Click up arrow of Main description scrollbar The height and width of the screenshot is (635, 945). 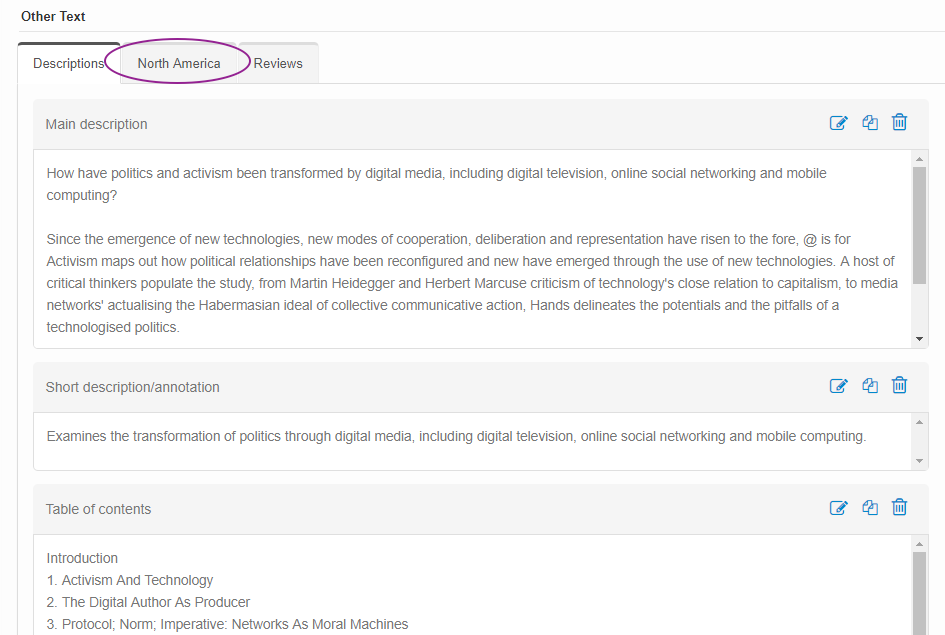click(x=919, y=159)
